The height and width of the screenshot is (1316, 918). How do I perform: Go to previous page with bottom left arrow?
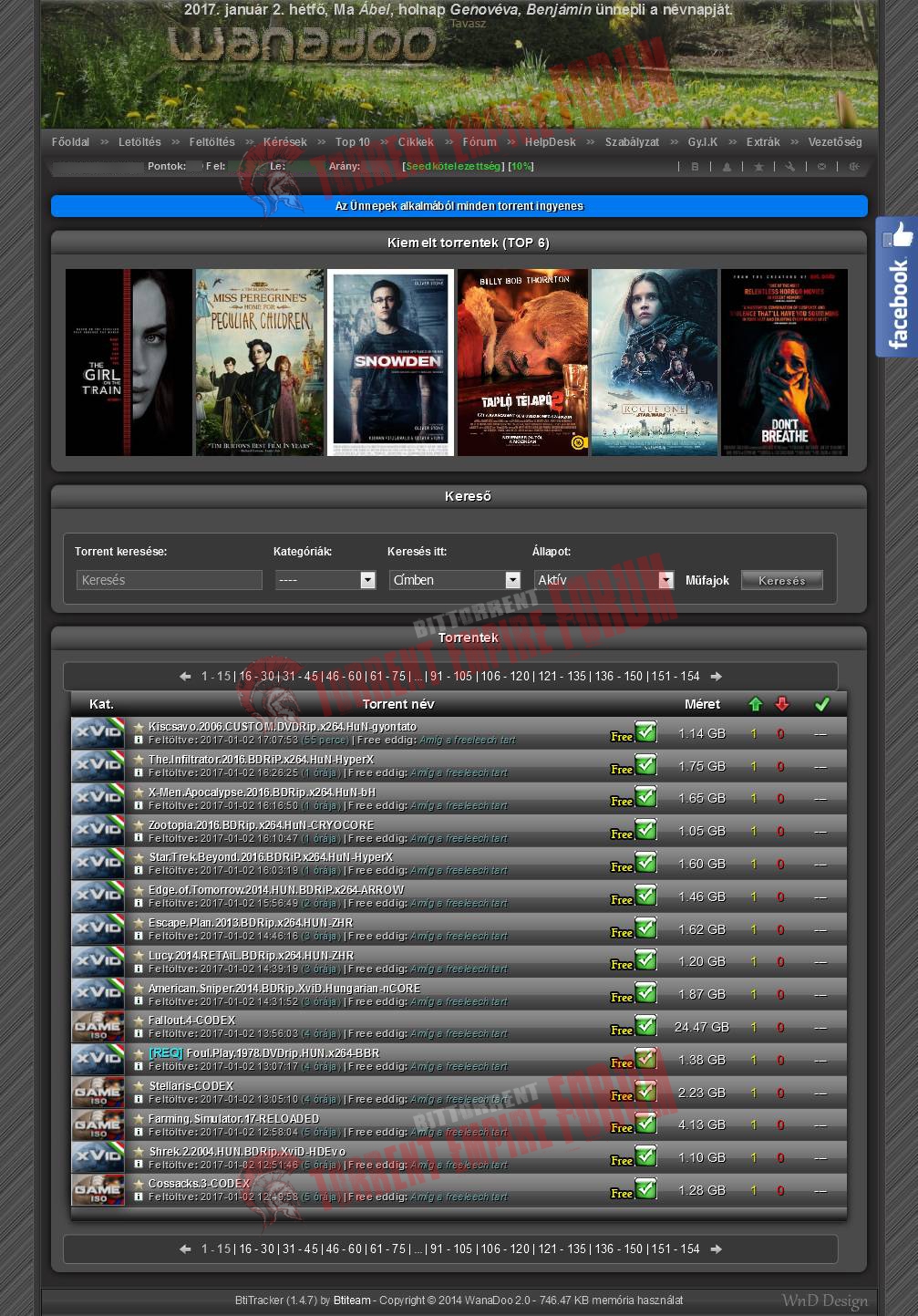click(185, 1249)
